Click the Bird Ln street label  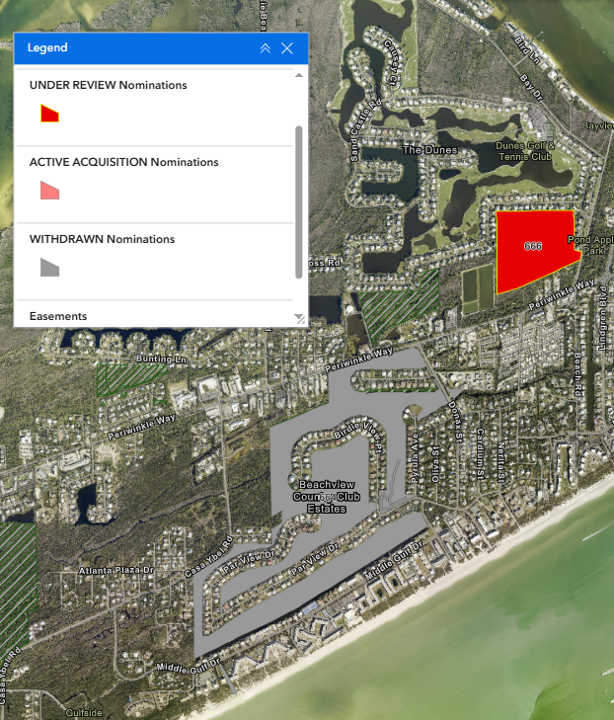[x=527, y=50]
